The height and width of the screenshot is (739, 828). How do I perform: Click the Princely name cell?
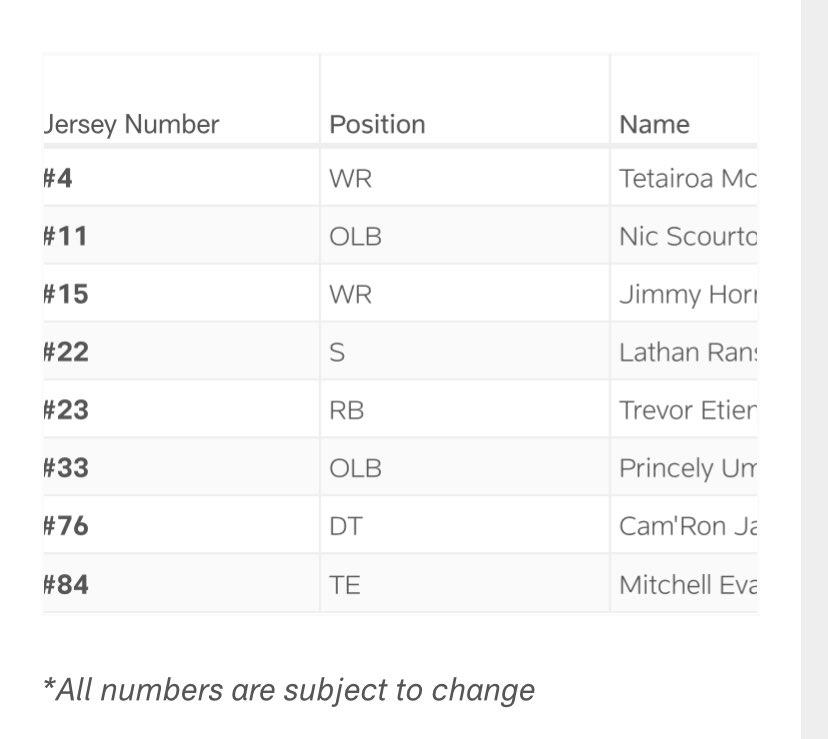[684, 467]
